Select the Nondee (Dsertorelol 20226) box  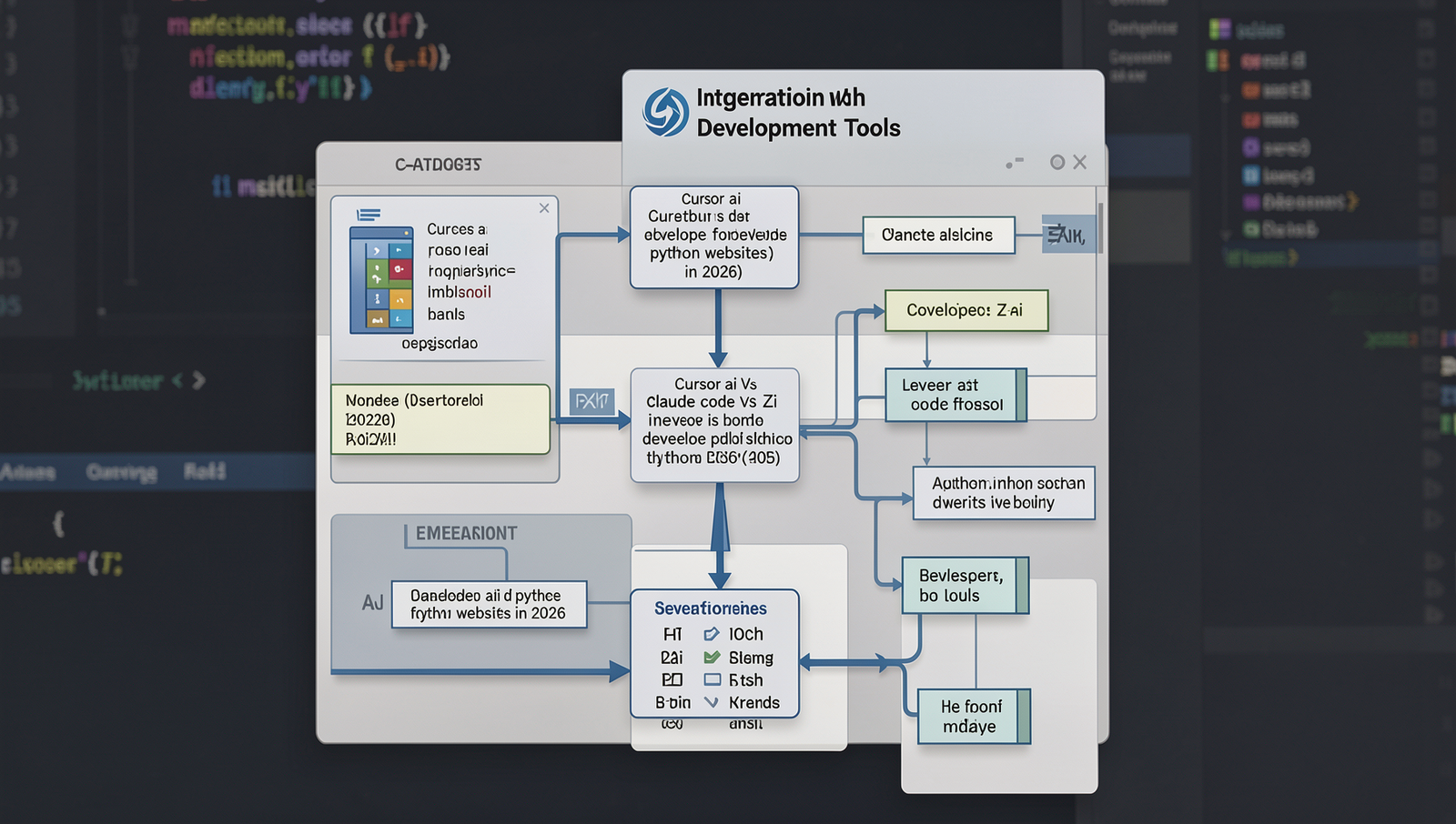click(x=440, y=419)
